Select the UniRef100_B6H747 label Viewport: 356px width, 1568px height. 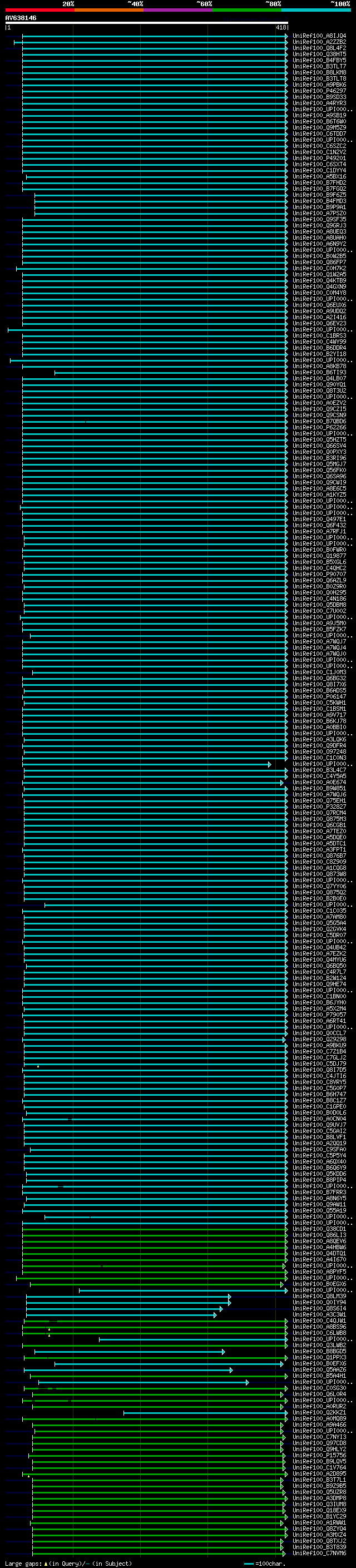pyautogui.click(x=319, y=1095)
